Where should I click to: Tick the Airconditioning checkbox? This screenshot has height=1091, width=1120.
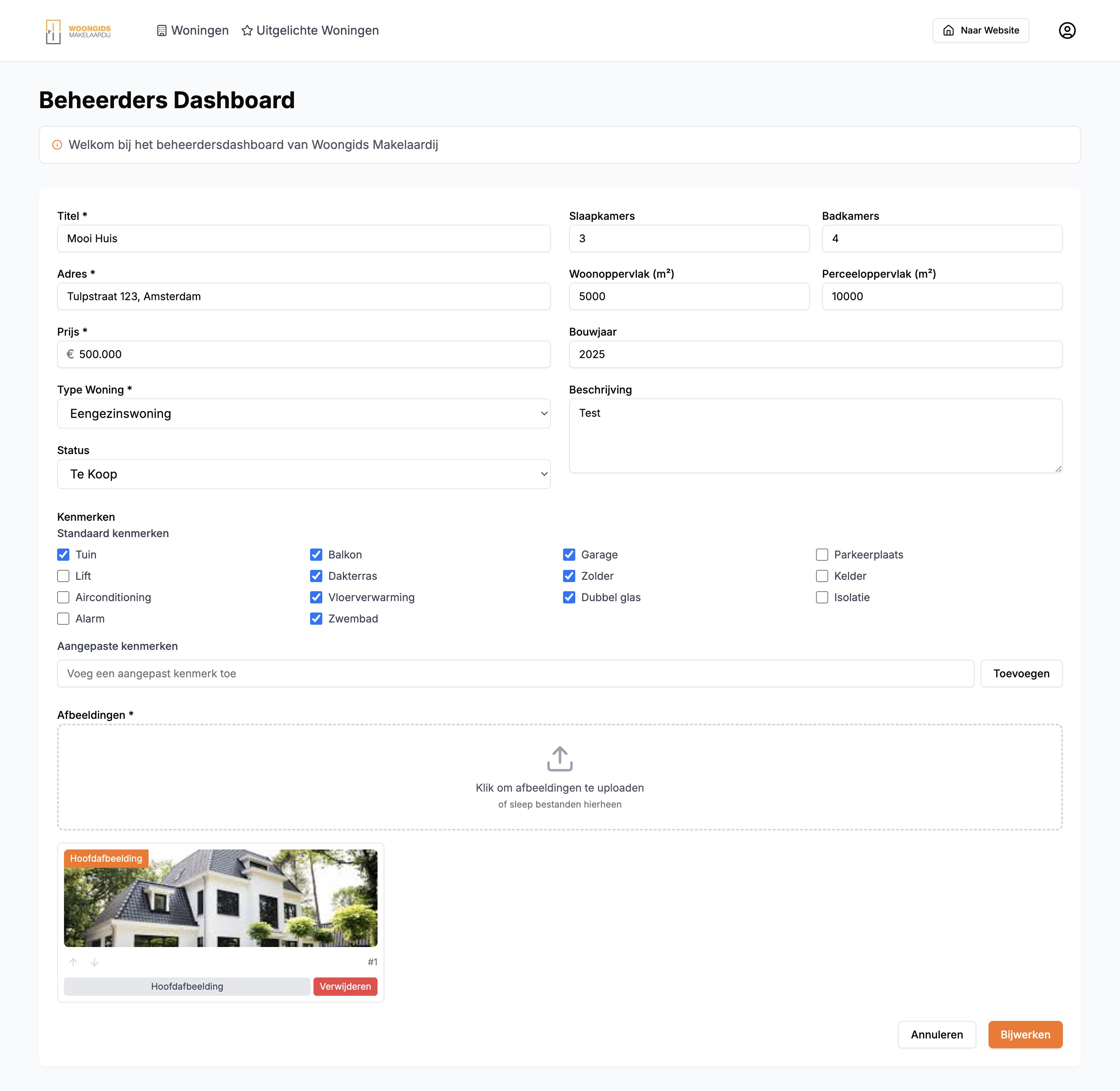coord(63,597)
